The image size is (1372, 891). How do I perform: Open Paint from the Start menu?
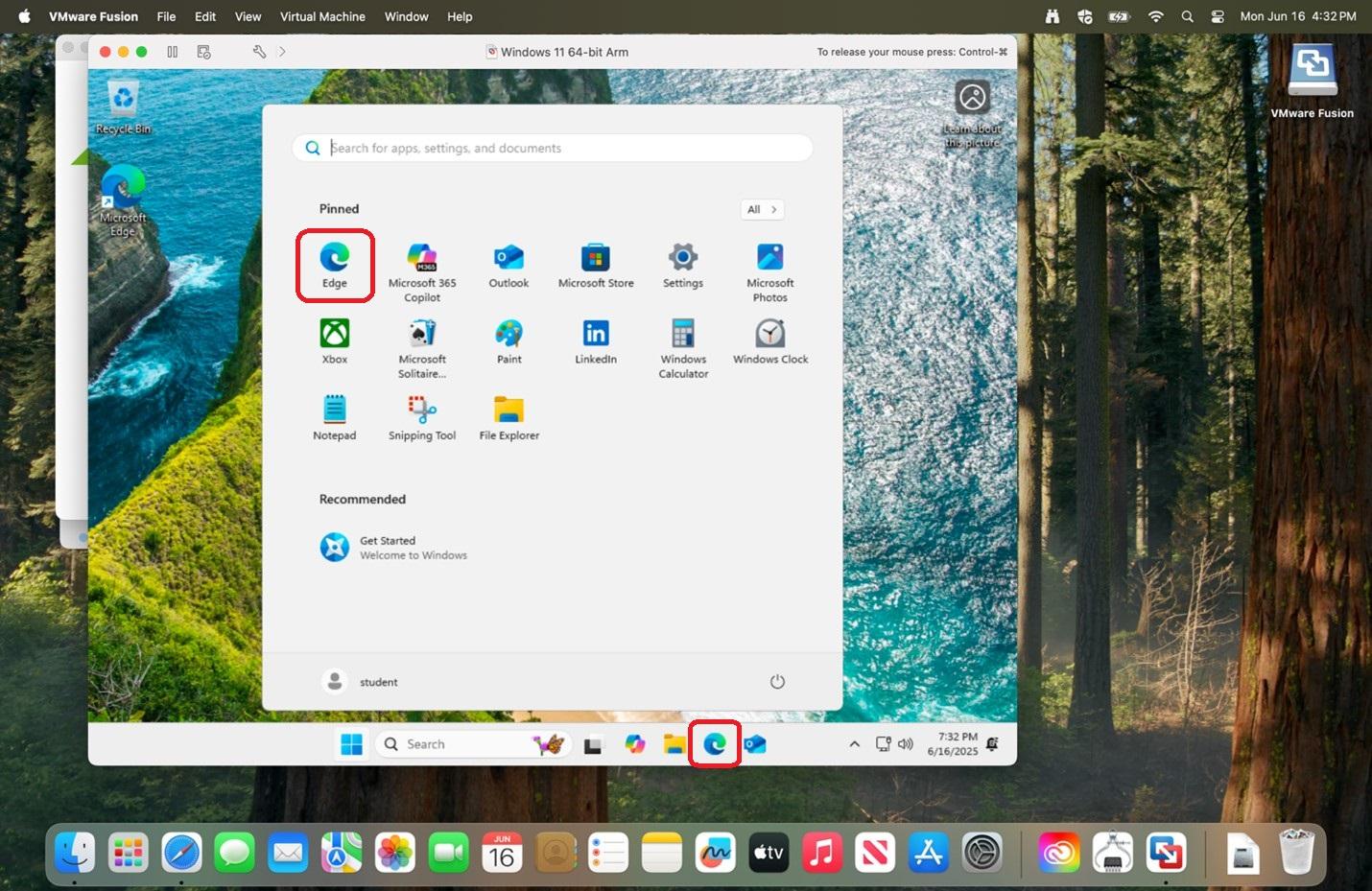click(x=509, y=341)
